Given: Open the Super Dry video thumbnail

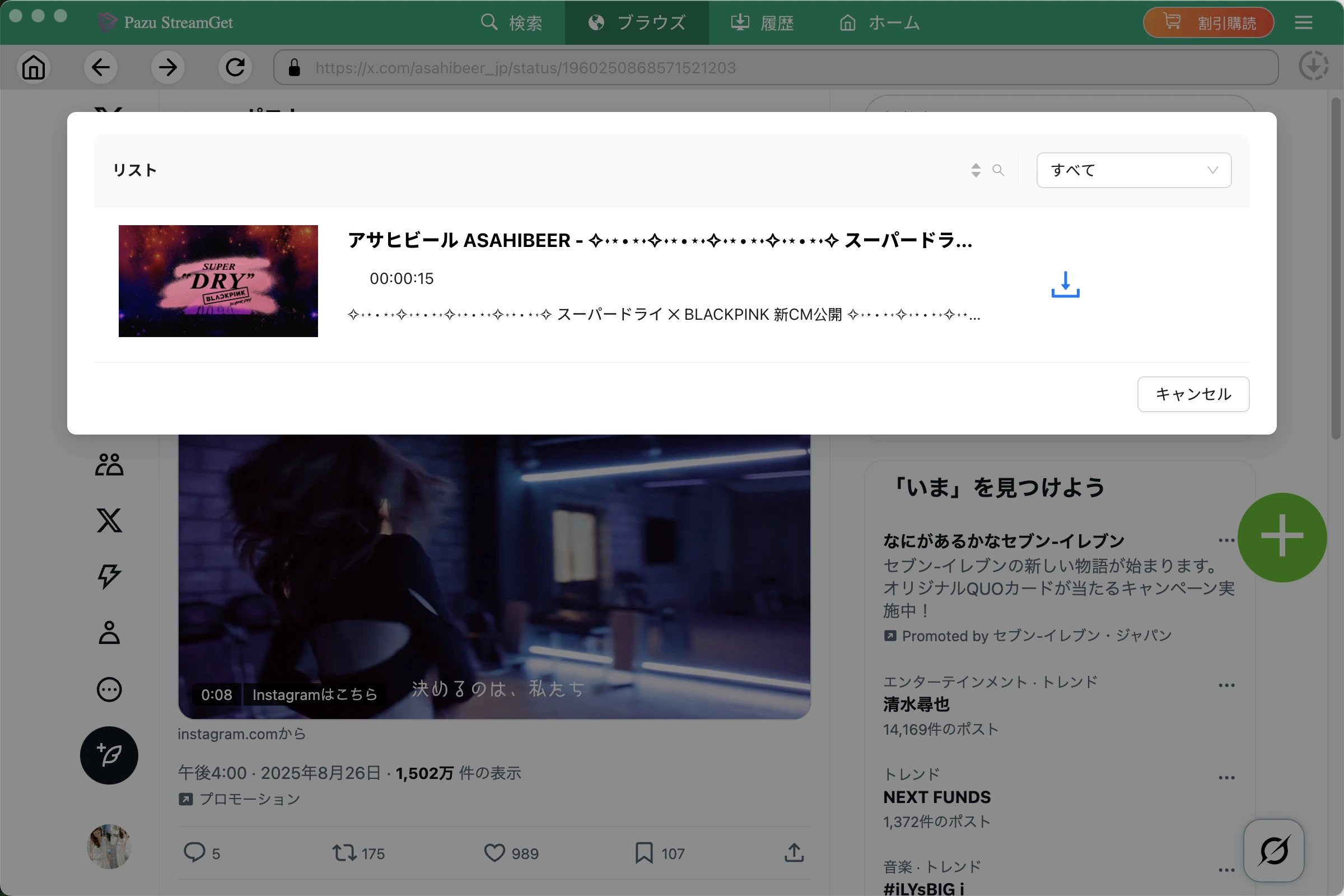Looking at the screenshot, I should coord(218,281).
